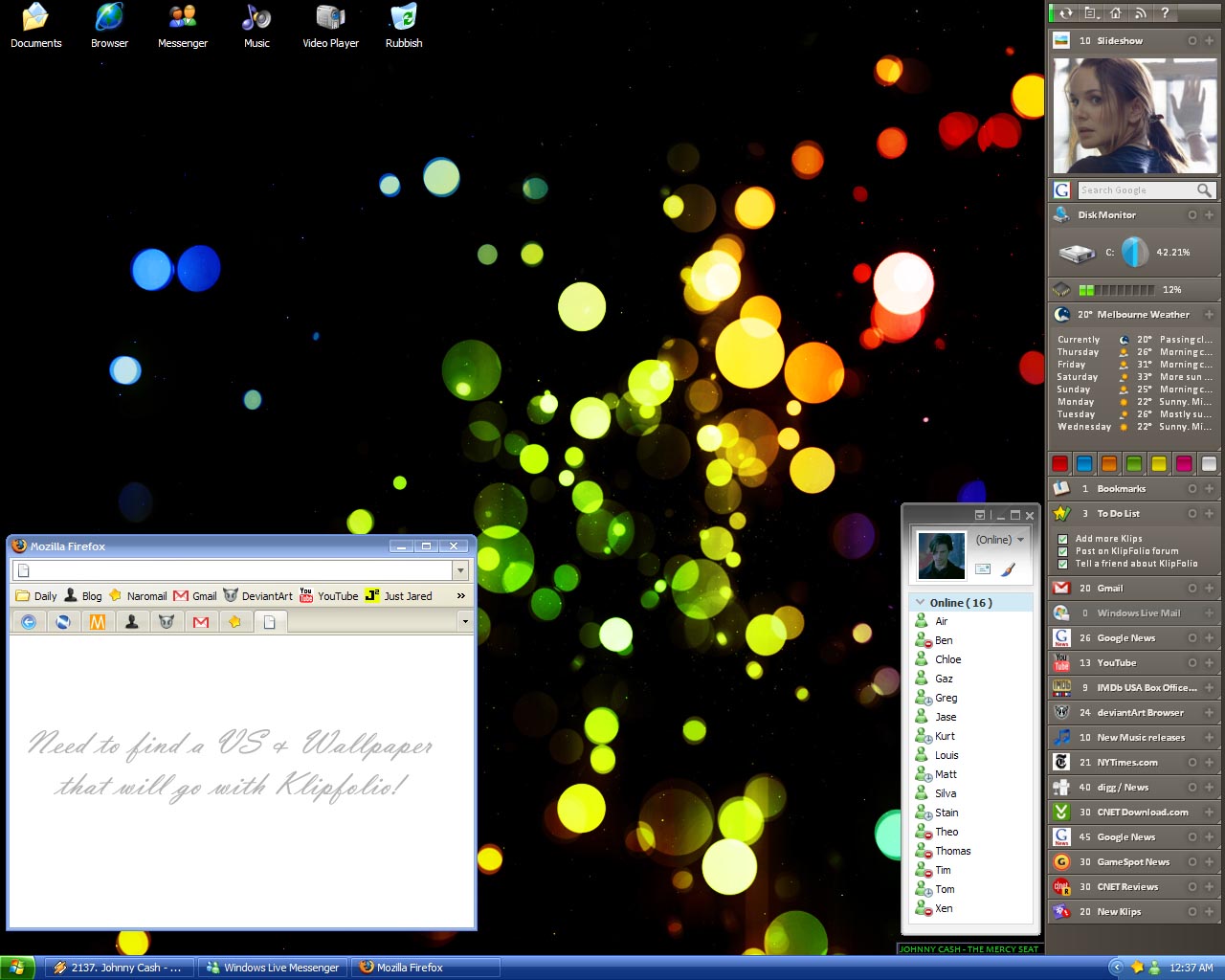Click the New Music releases note icon

[1061, 737]
